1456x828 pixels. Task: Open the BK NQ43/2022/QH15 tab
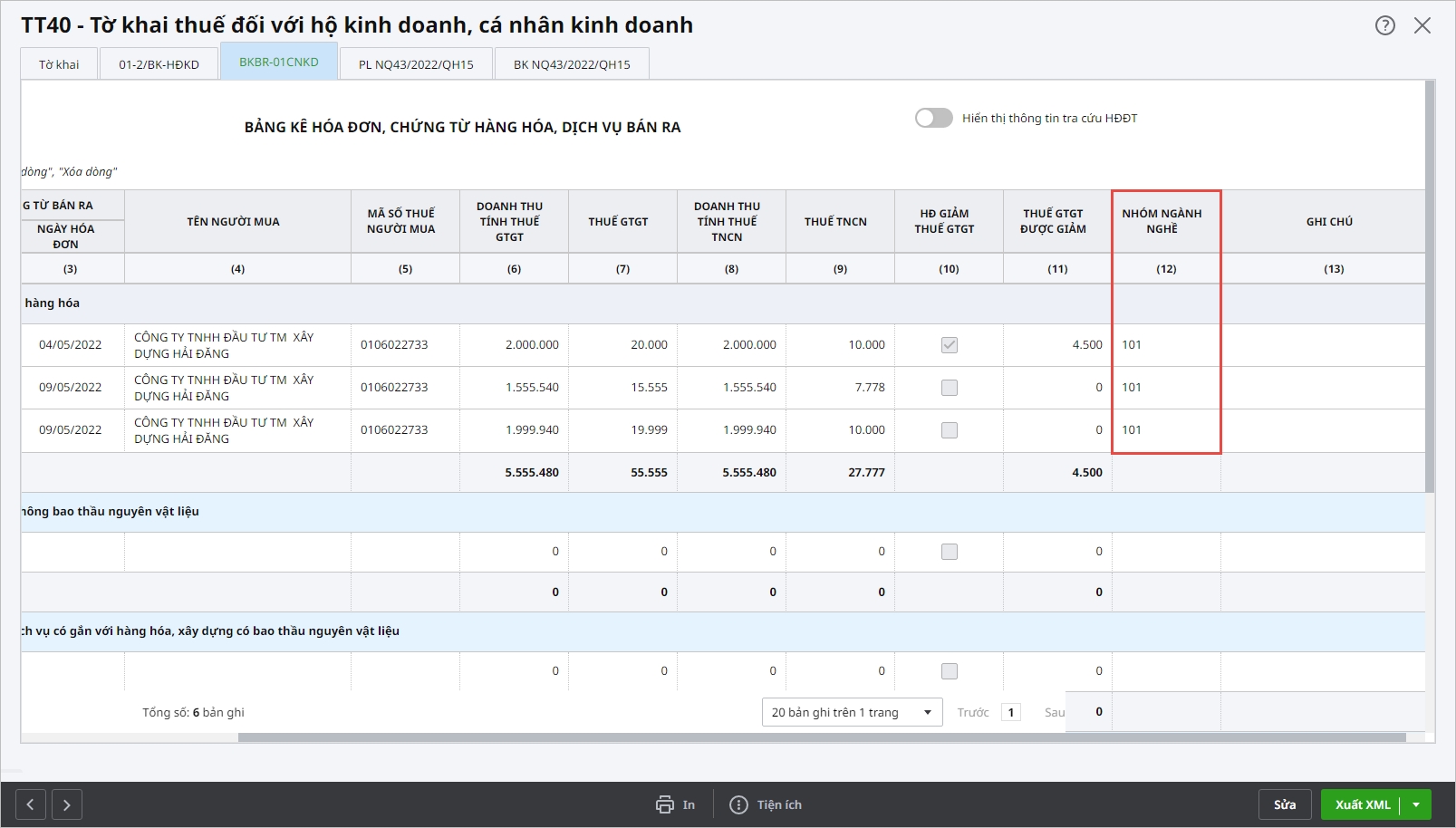click(572, 64)
